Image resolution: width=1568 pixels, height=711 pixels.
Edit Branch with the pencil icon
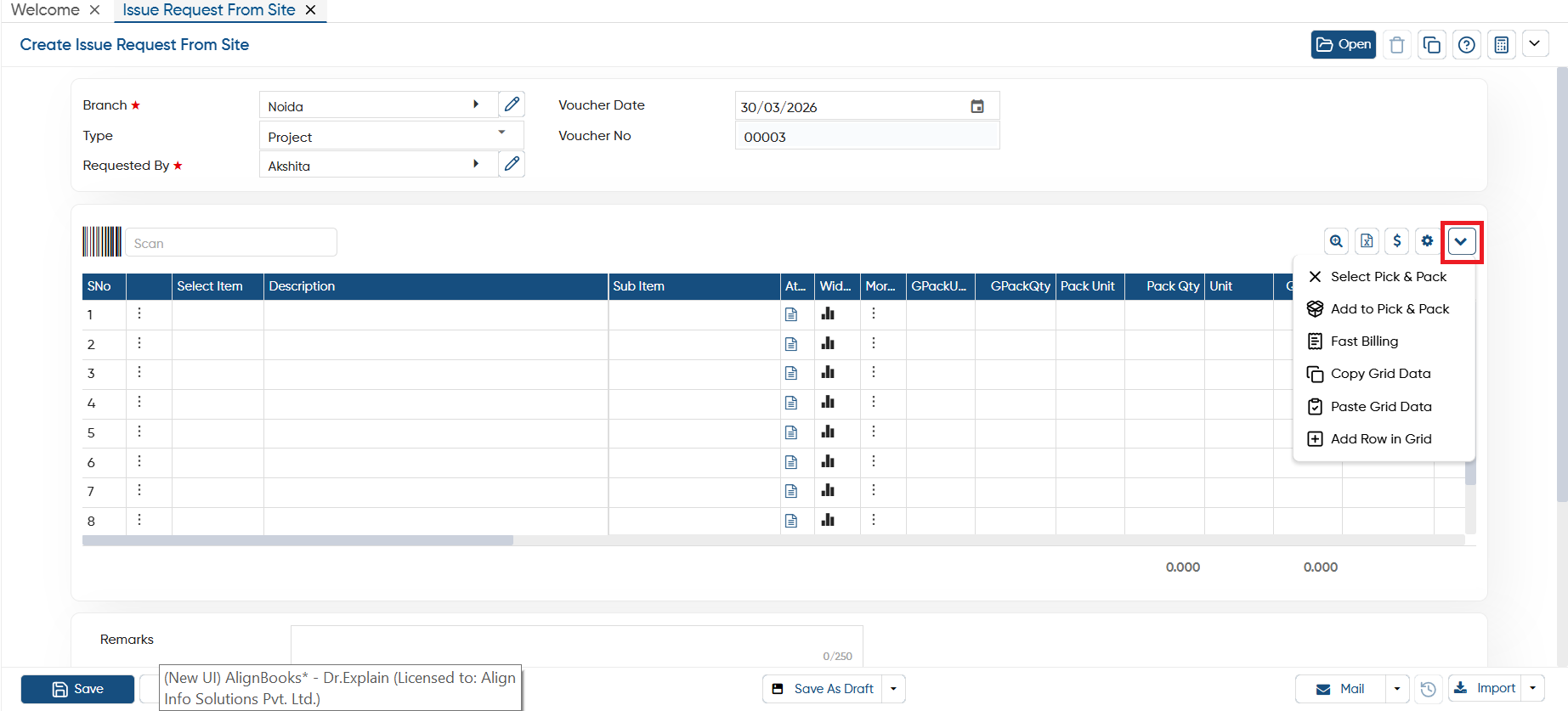pyautogui.click(x=512, y=104)
